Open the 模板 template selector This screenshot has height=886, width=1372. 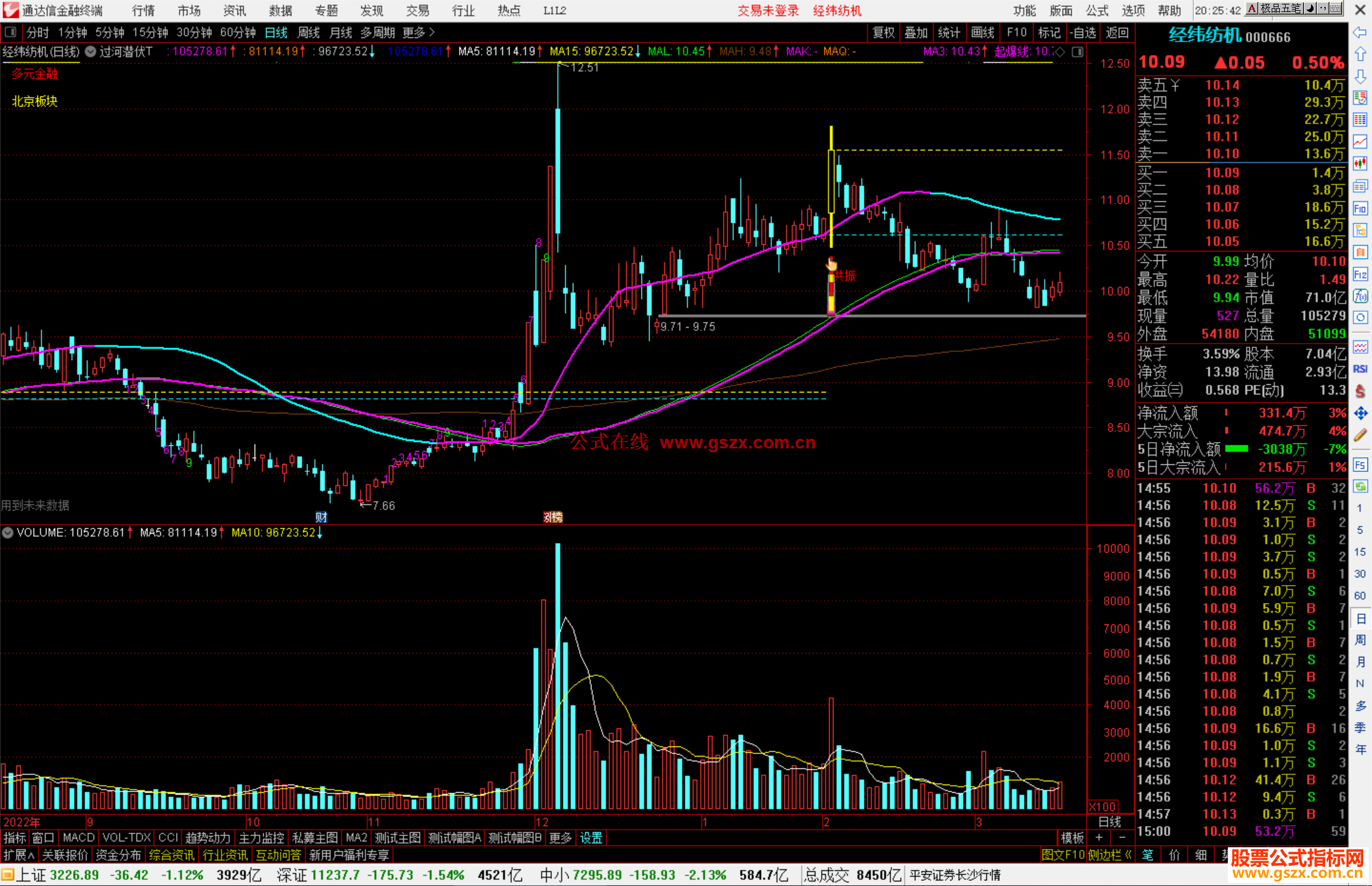click(x=1072, y=838)
